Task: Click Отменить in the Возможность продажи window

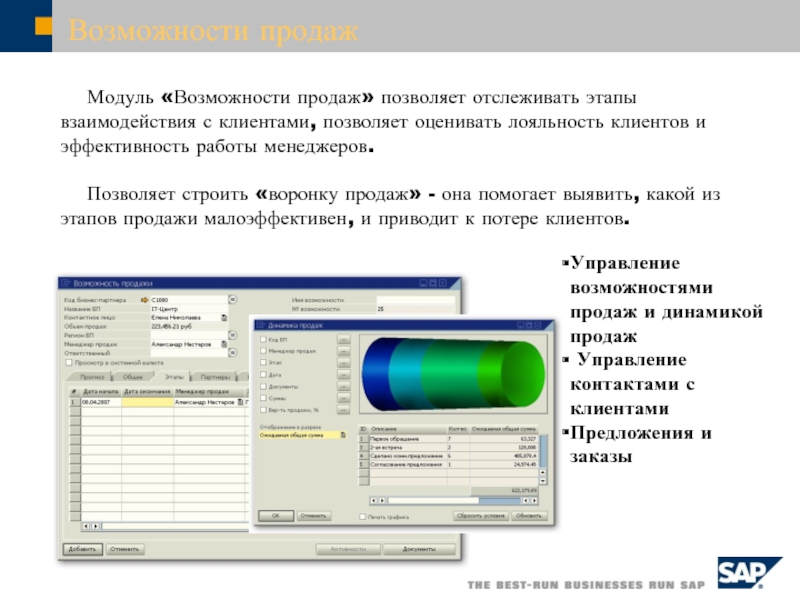Action: (125, 549)
